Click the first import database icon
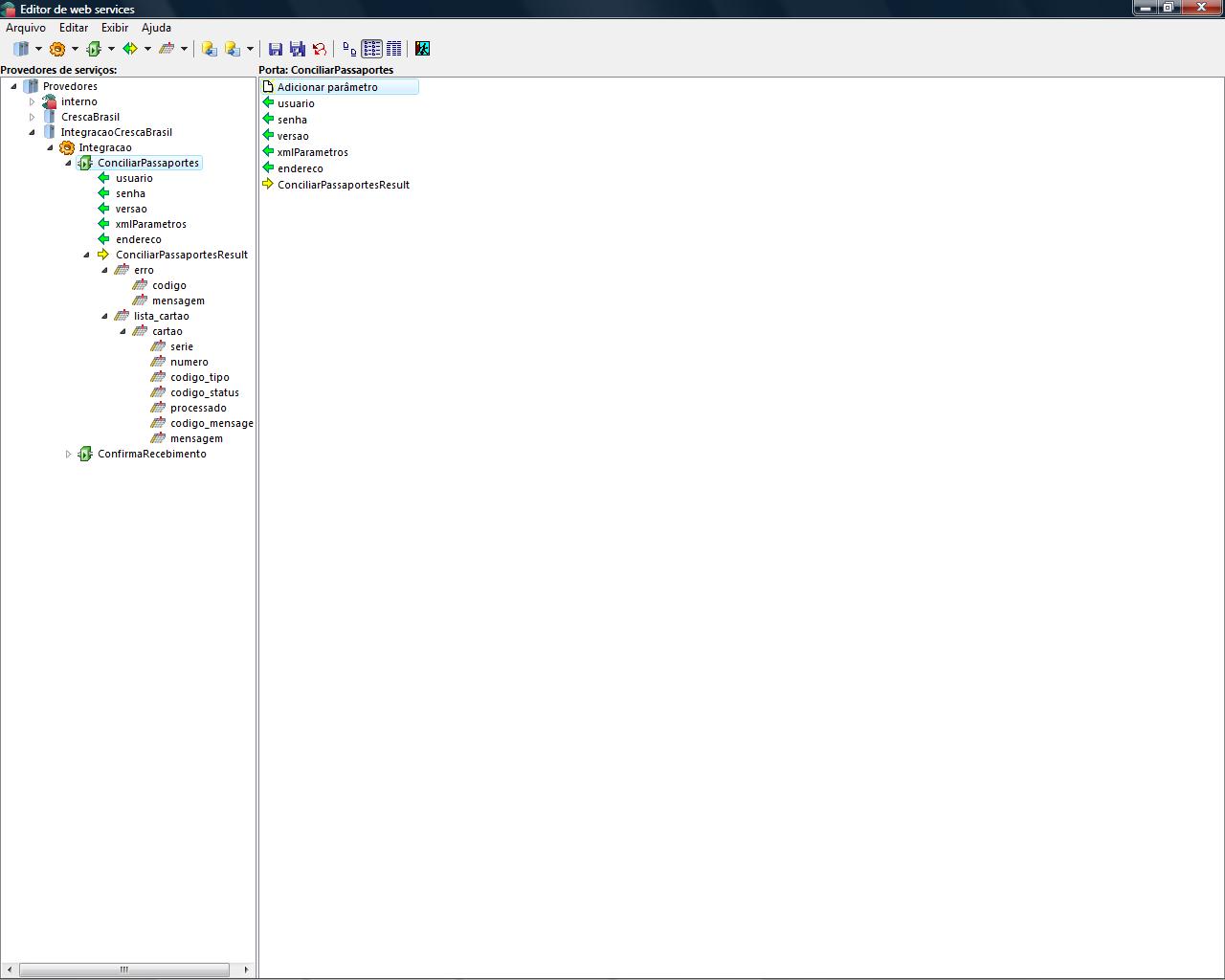1225x980 pixels. tap(210, 49)
